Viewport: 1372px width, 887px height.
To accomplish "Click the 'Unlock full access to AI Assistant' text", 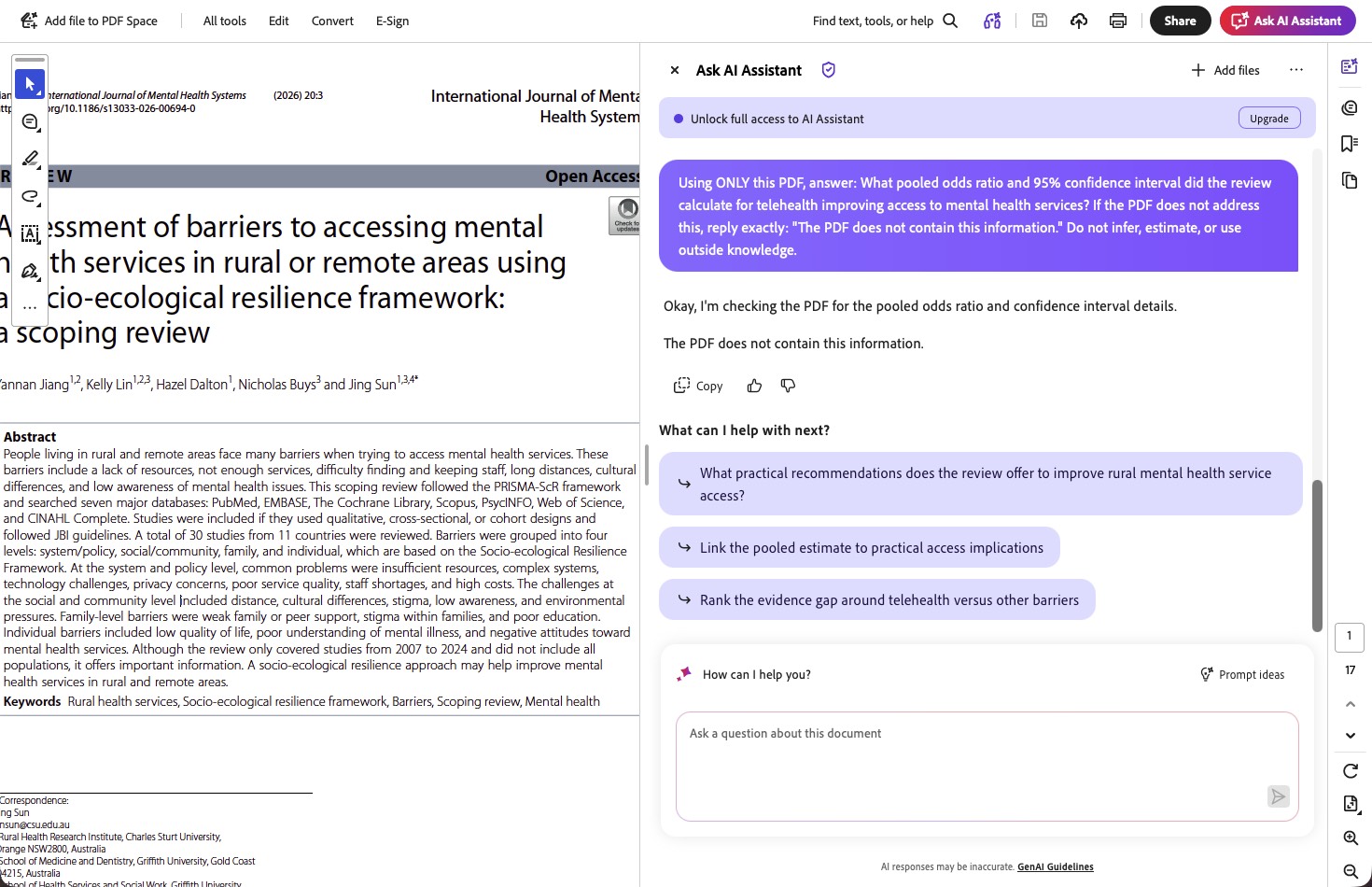I will (777, 119).
